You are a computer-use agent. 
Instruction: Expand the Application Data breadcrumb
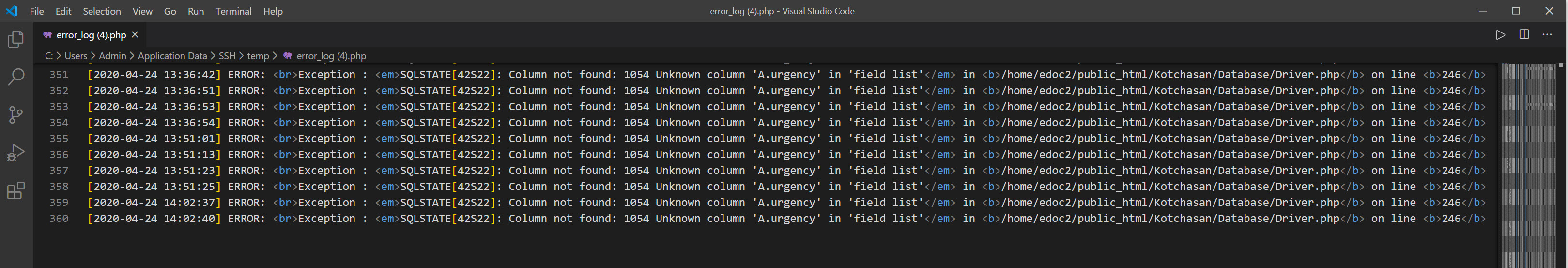(x=172, y=55)
